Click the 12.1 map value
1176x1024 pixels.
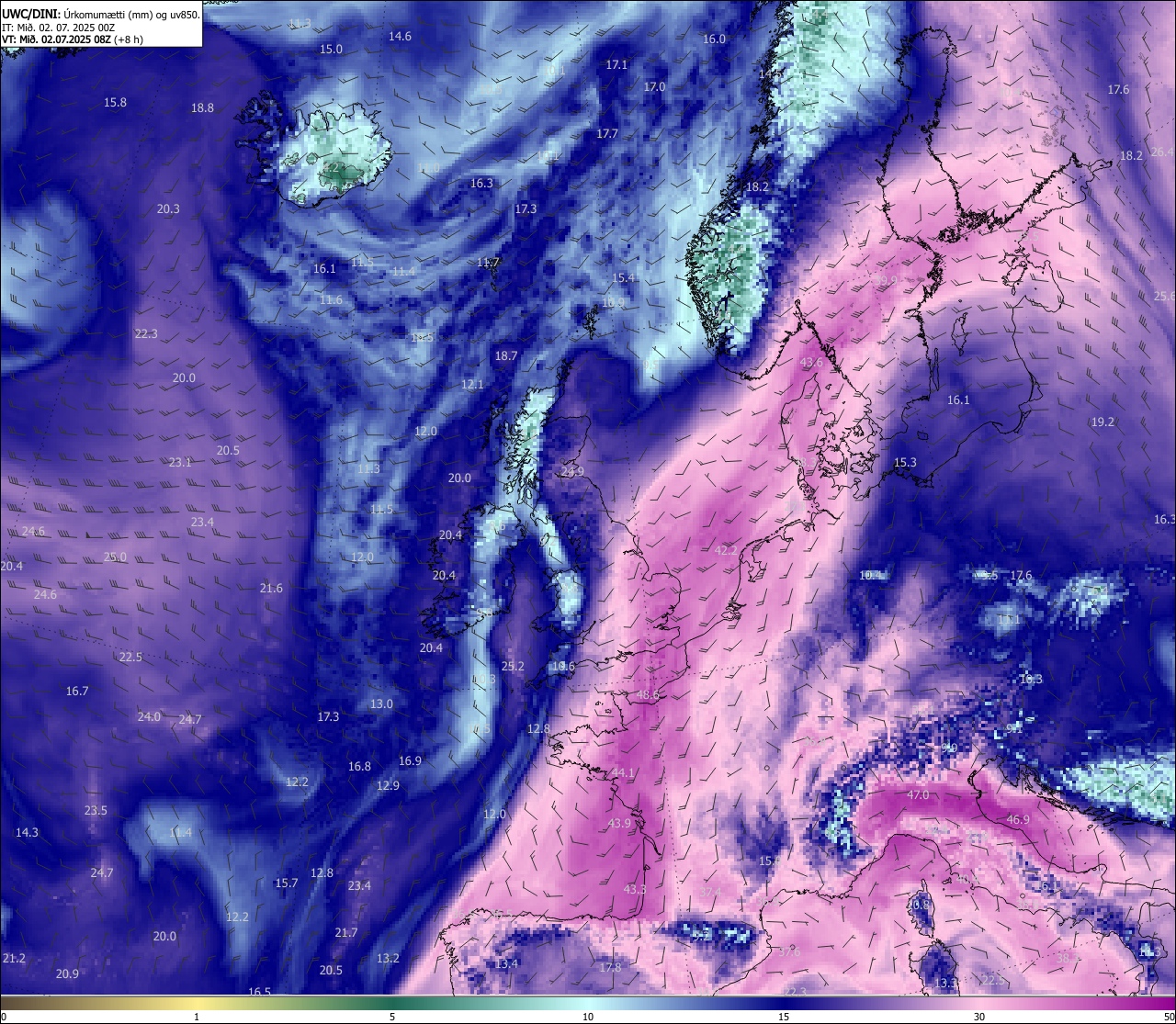tap(472, 385)
